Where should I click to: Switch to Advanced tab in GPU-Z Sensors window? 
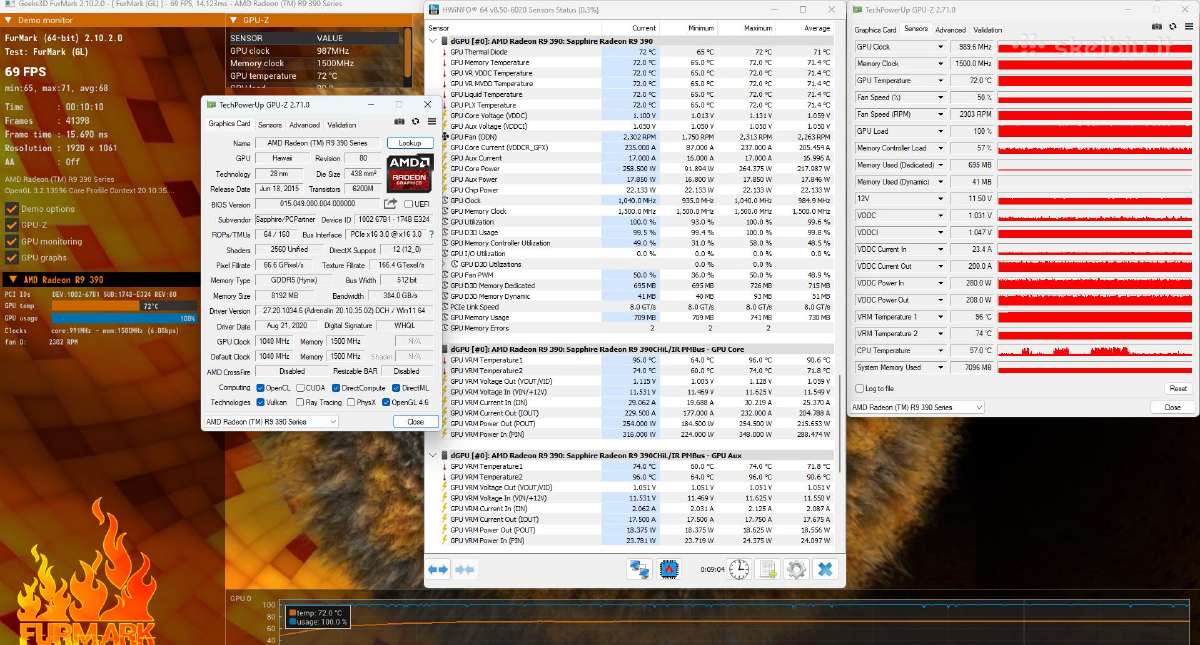pyautogui.click(x=950, y=30)
